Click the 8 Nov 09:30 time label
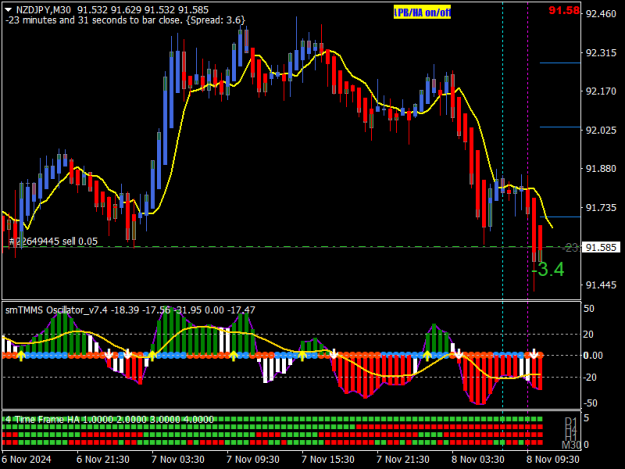625x469 pixels. (553, 459)
